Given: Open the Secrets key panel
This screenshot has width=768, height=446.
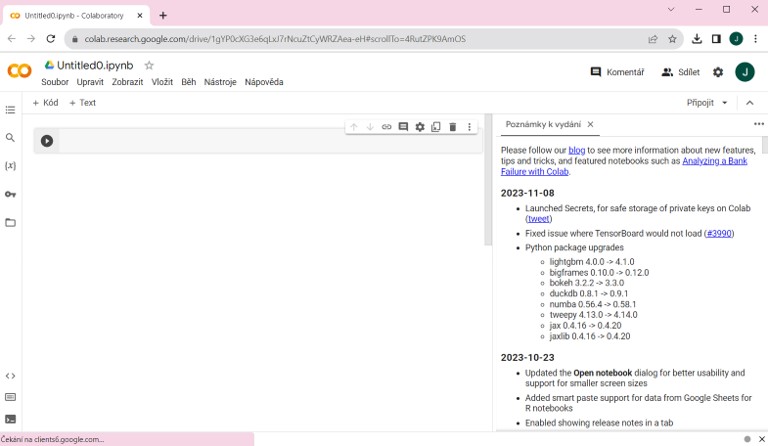Looking at the screenshot, I should pos(10,194).
